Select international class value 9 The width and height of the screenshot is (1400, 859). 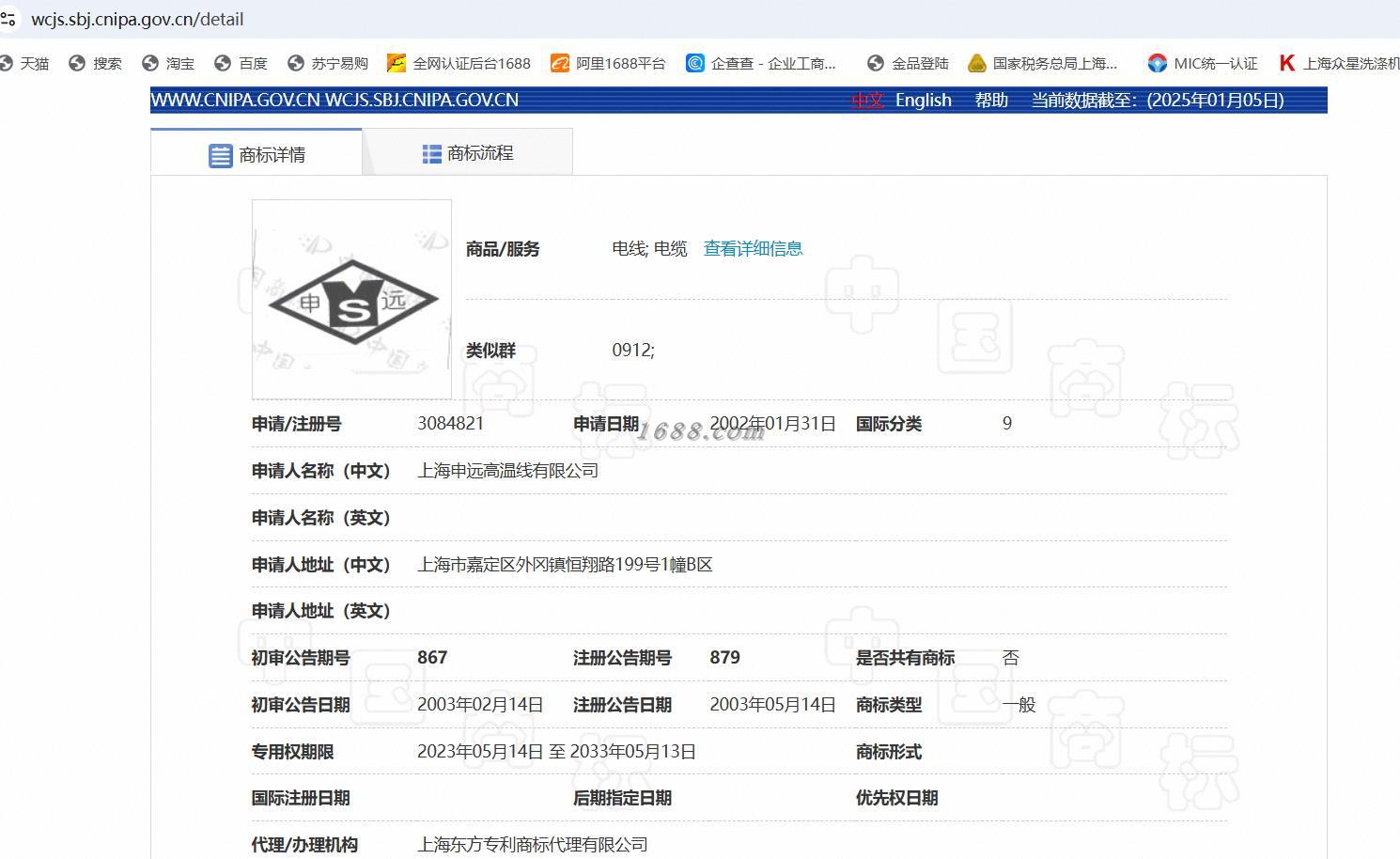click(1007, 423)
